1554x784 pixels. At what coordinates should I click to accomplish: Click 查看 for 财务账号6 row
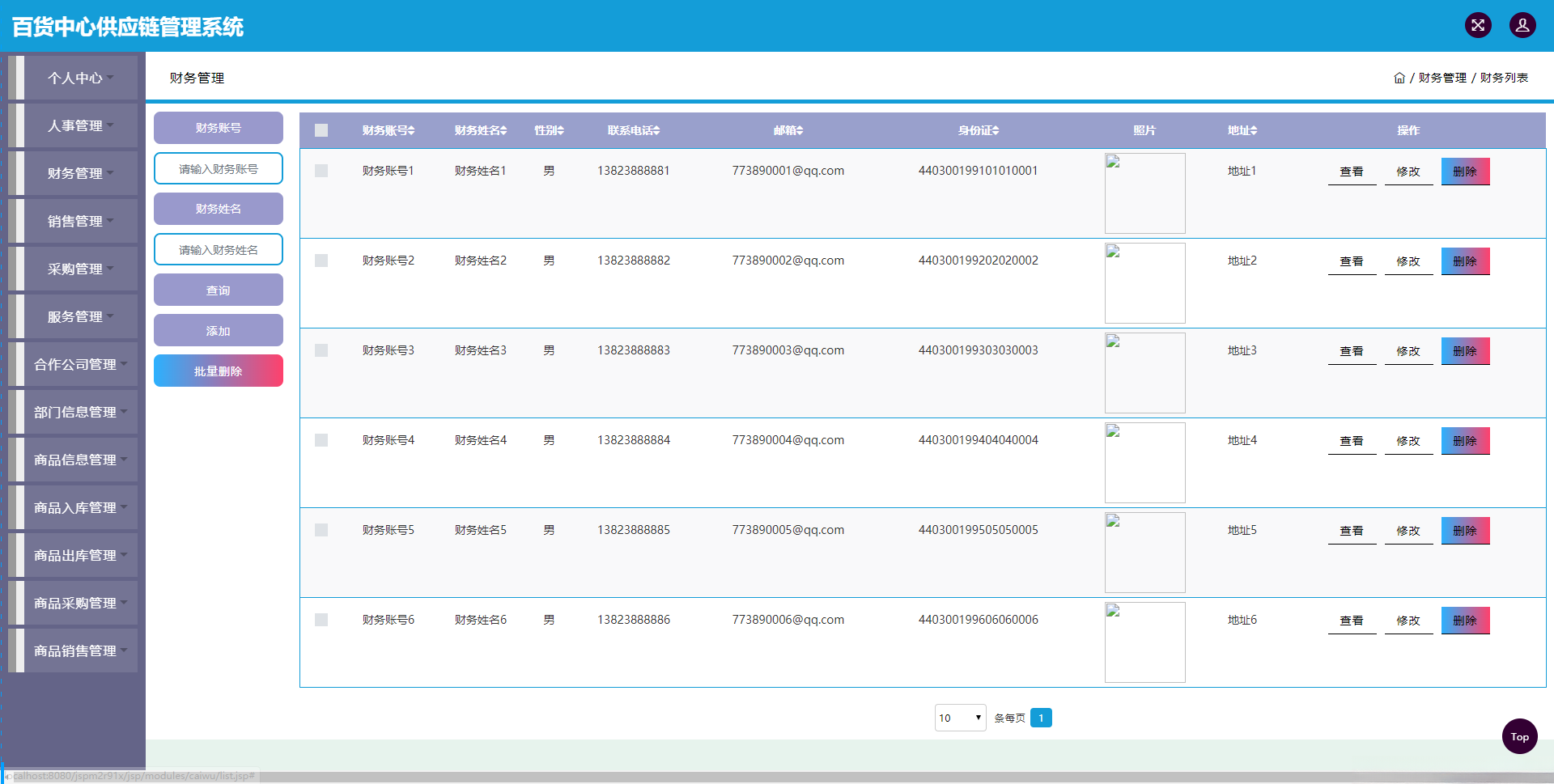(x=1352, y=621)
